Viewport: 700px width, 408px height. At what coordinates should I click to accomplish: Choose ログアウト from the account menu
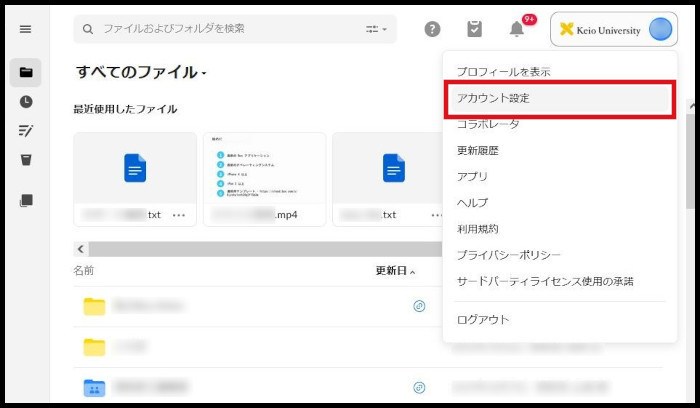click(483, 319)
